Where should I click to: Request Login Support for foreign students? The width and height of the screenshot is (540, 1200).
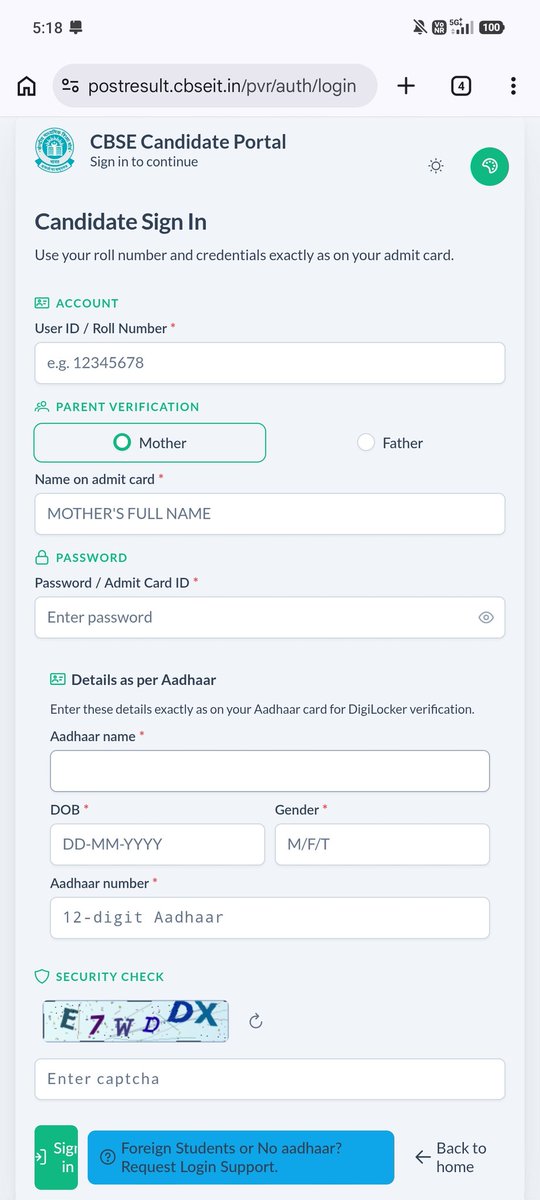click(x=241, y=1158)
